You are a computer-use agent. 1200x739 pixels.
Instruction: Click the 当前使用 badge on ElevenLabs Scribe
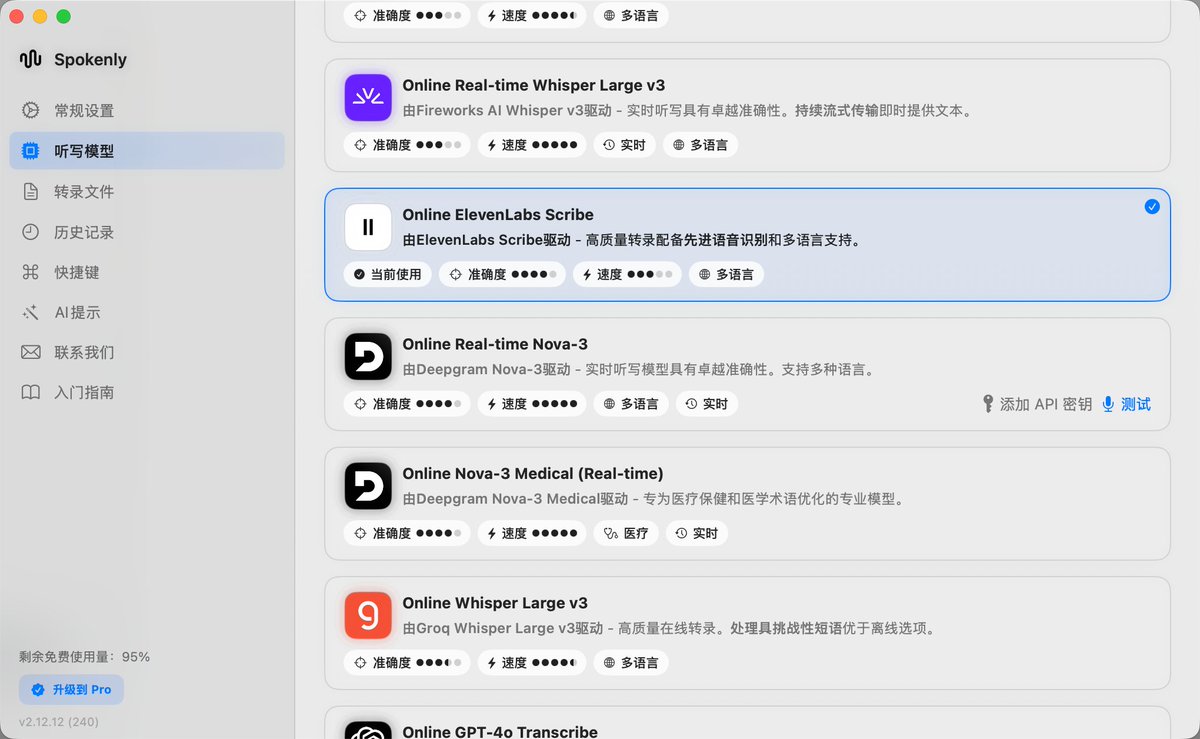click(388, 274)
